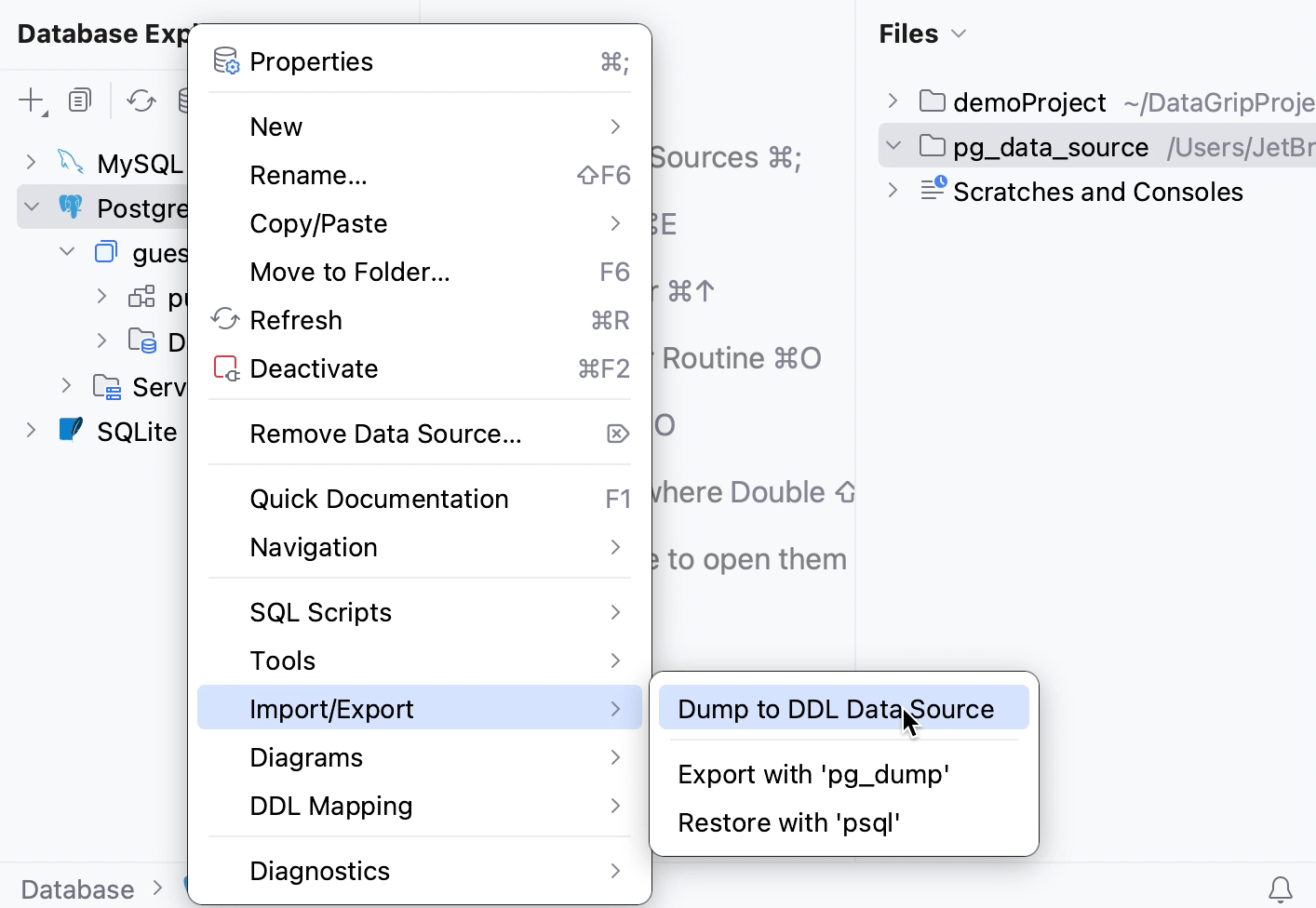Select Rename... in the context menu
1316x908 pixels.
click(x=420, y=175)
